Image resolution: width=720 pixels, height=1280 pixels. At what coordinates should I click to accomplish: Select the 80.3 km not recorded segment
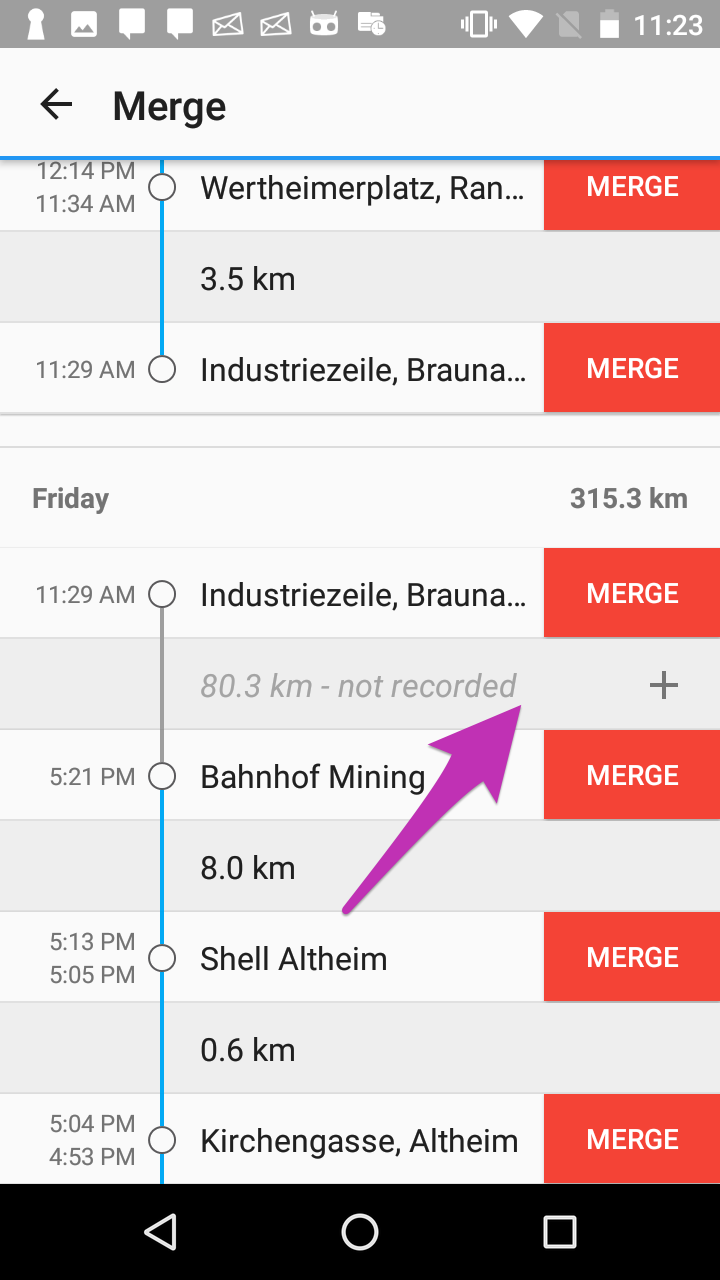click(358, 685)
